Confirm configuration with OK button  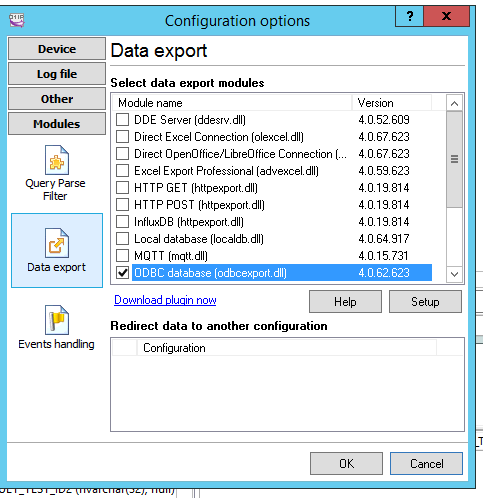pyautogui.click(x=346, y=463)
